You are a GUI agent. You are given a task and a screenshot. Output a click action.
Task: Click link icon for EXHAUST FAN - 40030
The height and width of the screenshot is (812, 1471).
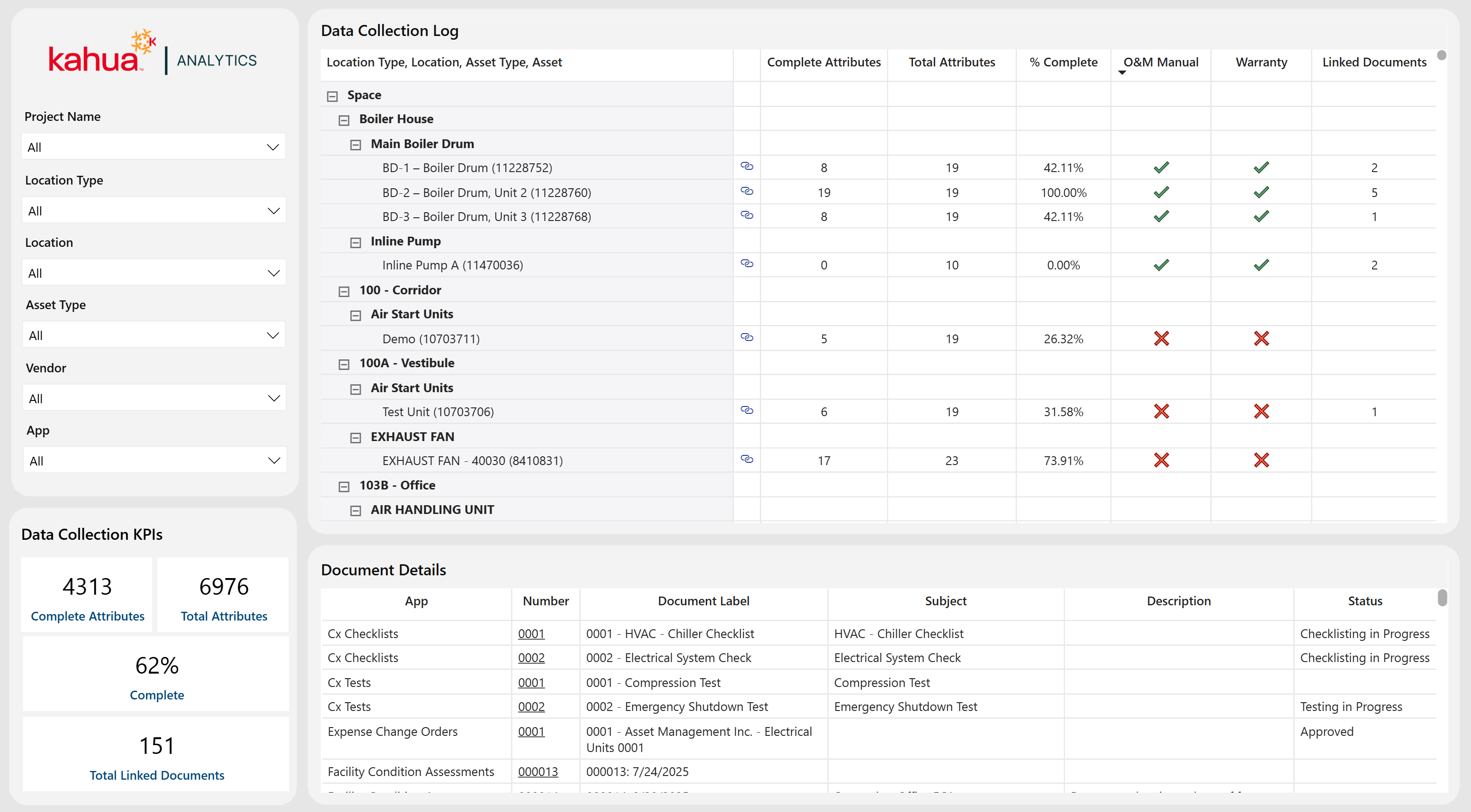[746, 460]
